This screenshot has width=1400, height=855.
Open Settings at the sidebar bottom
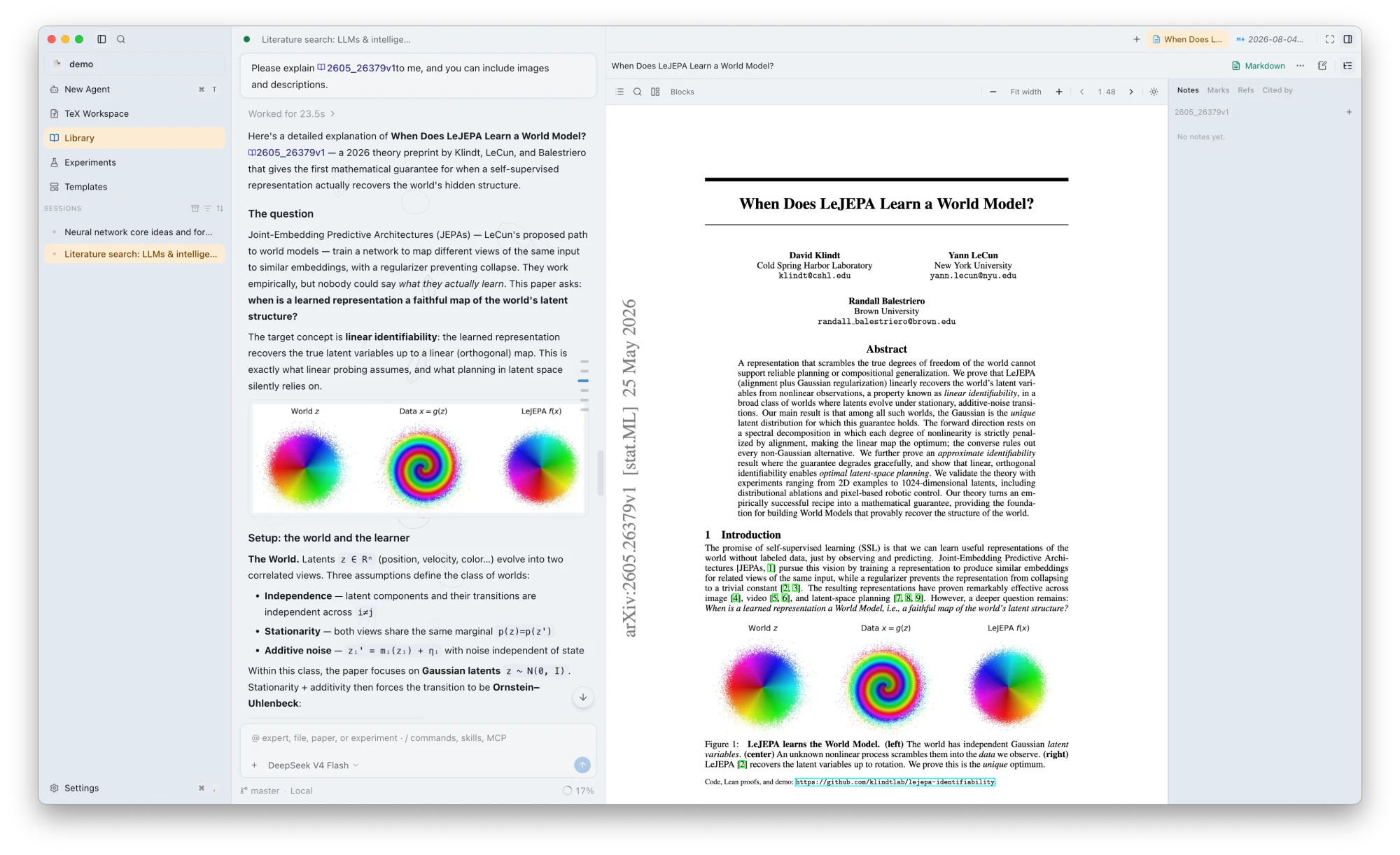point(134,788)
